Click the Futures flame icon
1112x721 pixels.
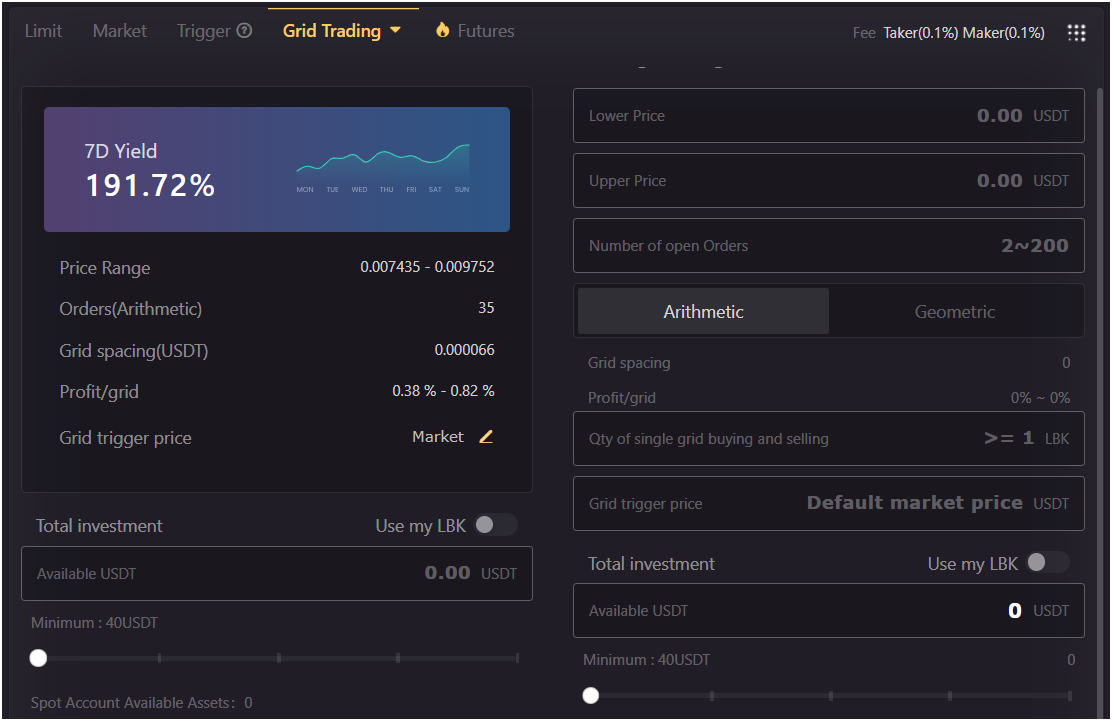[441, 31]
